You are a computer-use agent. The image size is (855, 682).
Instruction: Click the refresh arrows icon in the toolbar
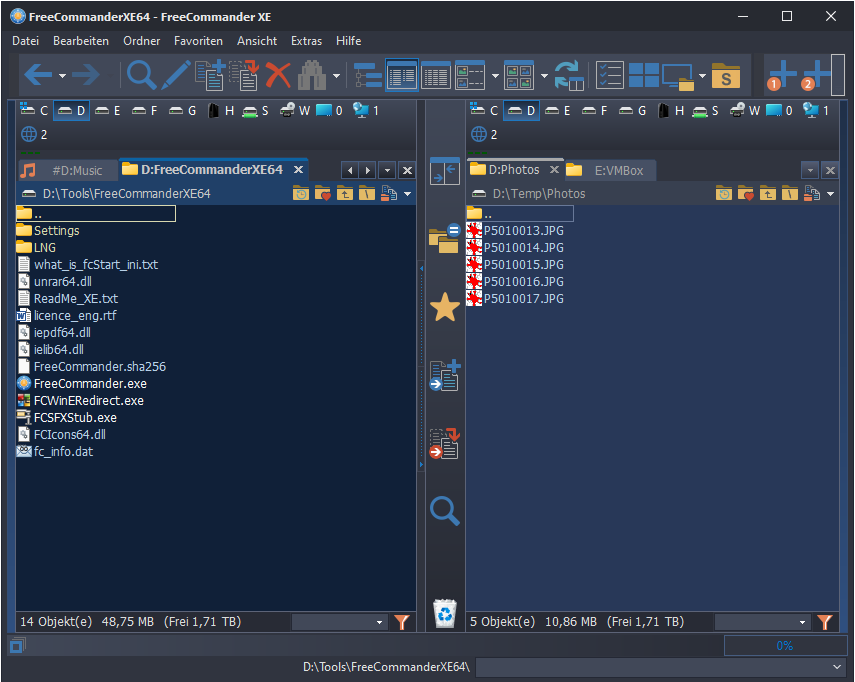click(x=569, y=75)
